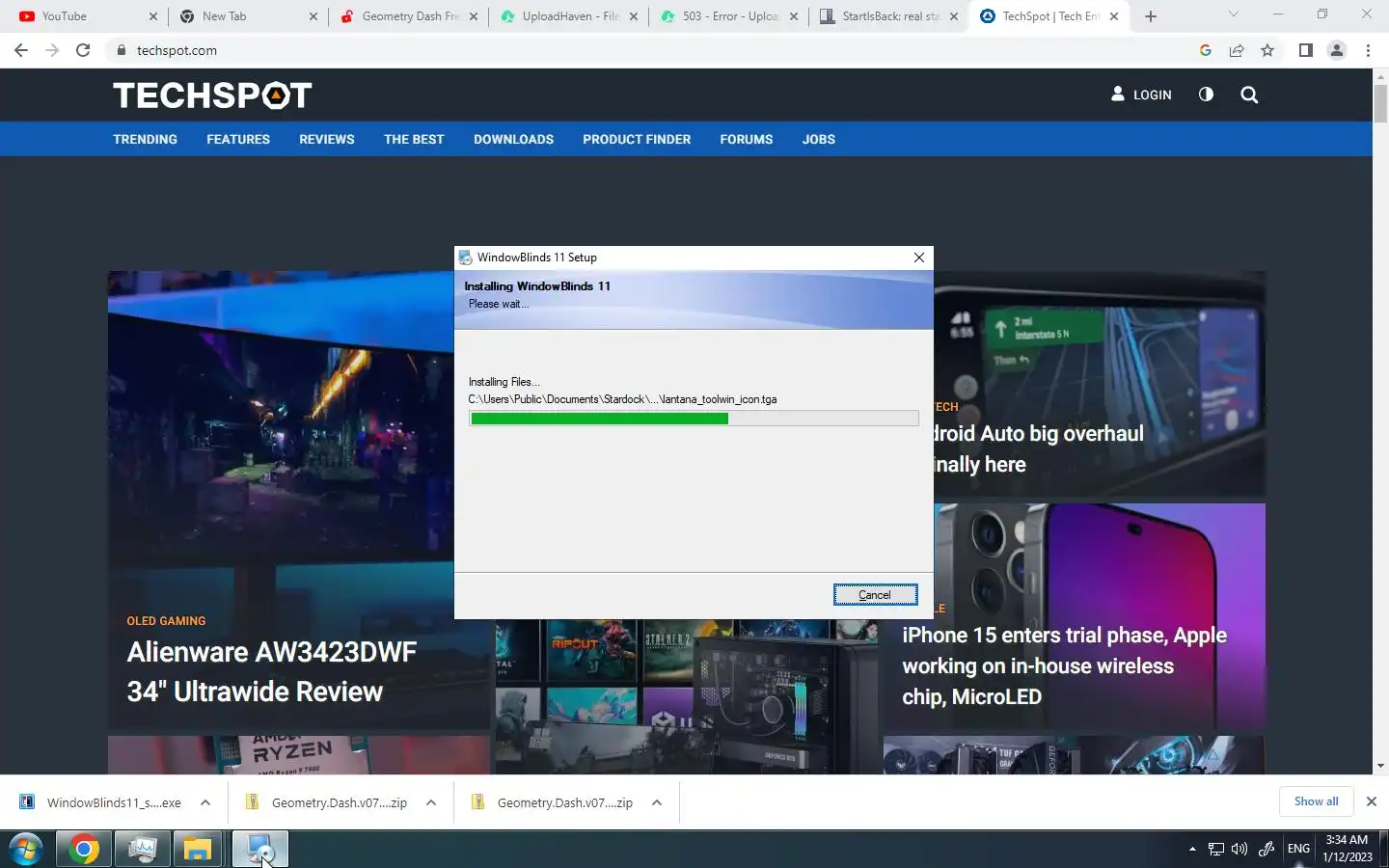Screen dimensions: 1389x868
Task: Open the browser side panel icon
Action: (x=1305, y=50)
